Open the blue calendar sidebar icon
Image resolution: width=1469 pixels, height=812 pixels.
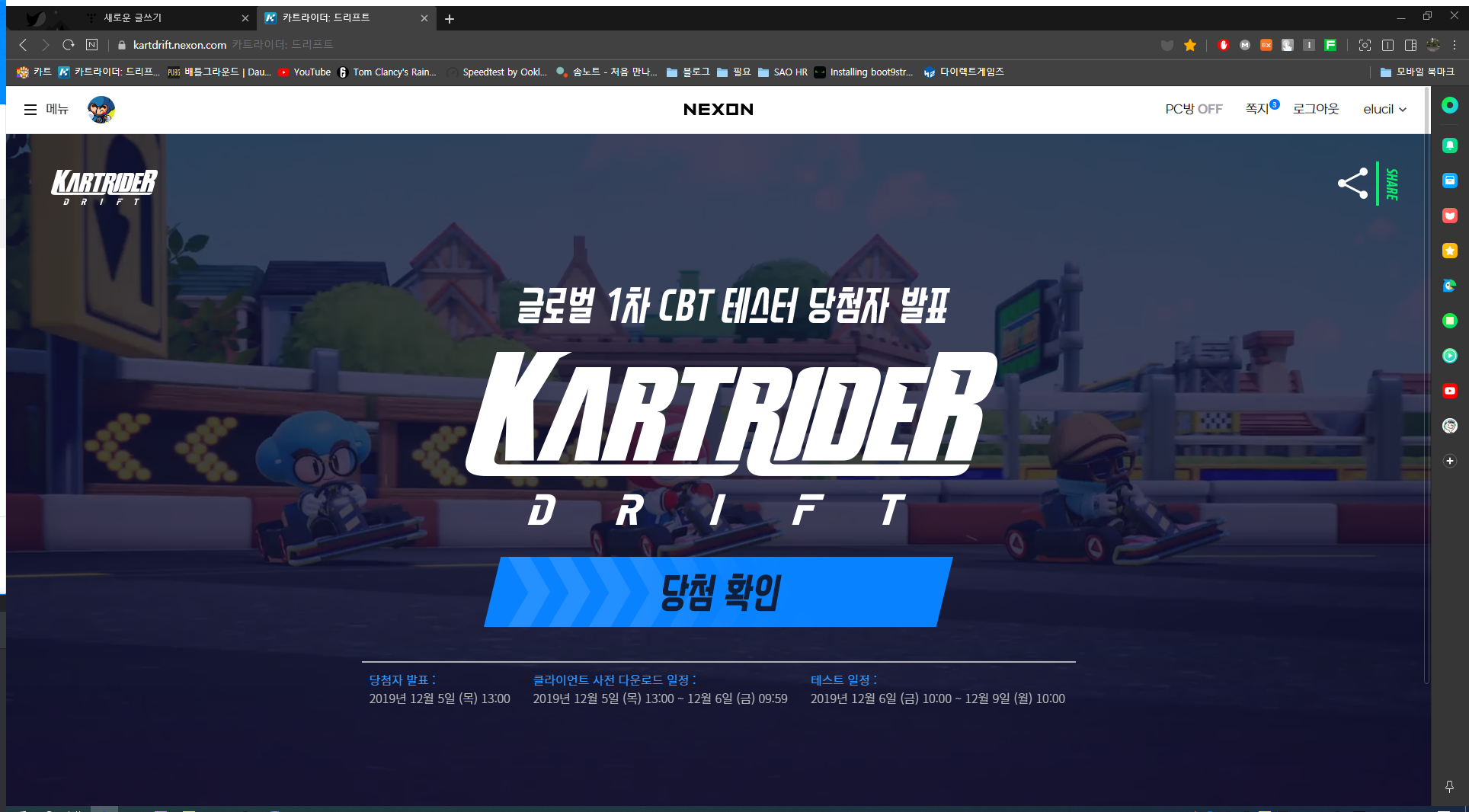coord(1449,181)
